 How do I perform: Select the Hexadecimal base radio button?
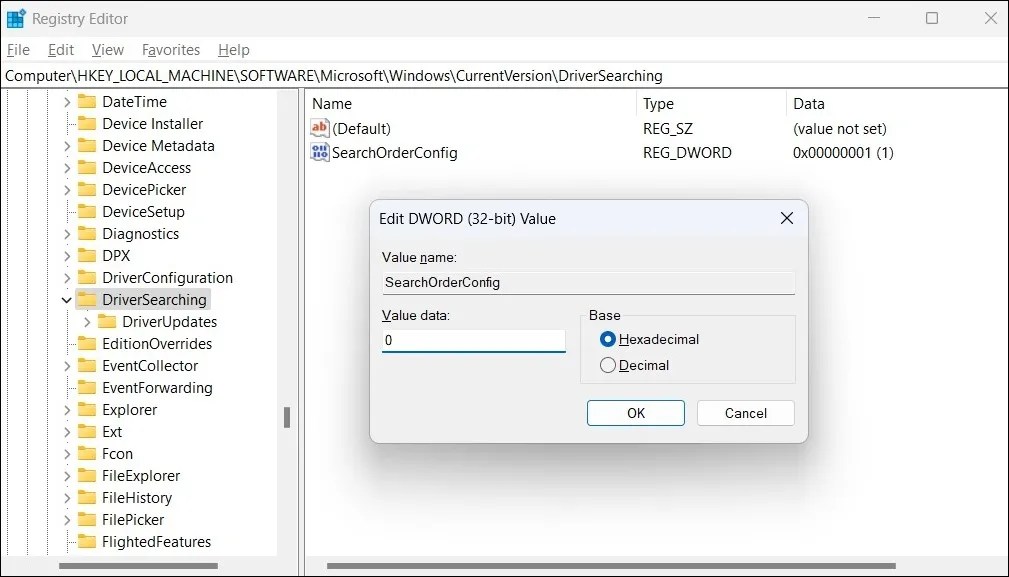[x=608, y=339]
